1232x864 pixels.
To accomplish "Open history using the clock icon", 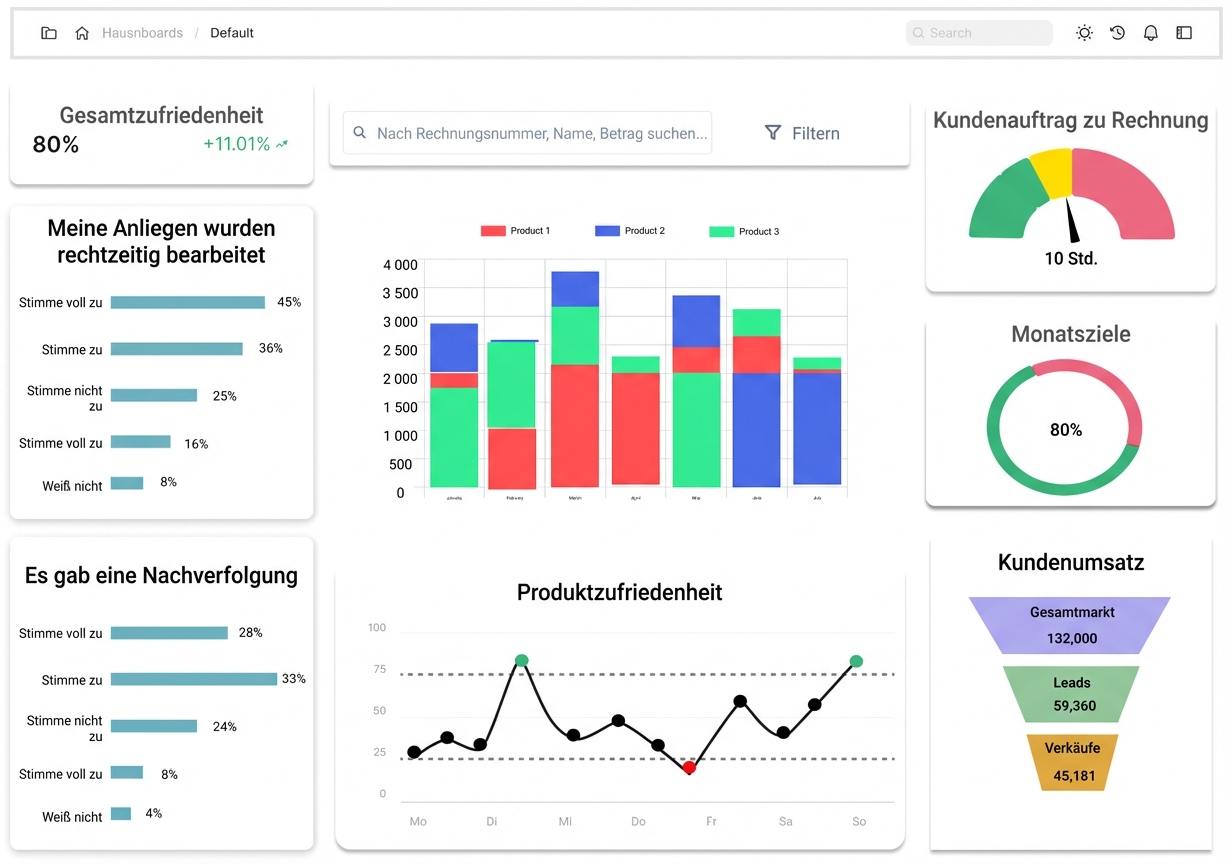I will click(x=1117, y=32).
